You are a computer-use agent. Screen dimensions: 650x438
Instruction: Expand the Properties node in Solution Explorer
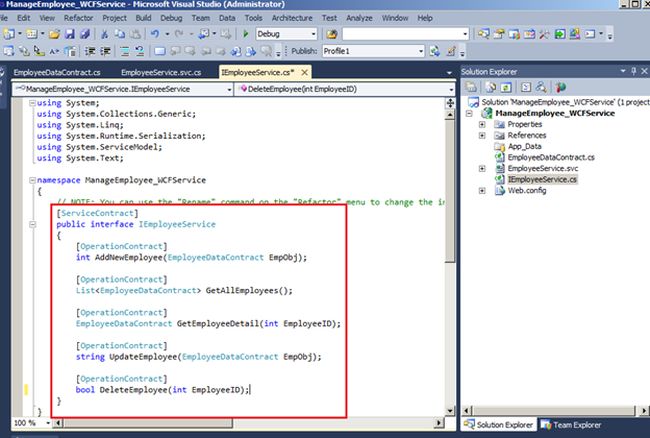pos(482,124)
